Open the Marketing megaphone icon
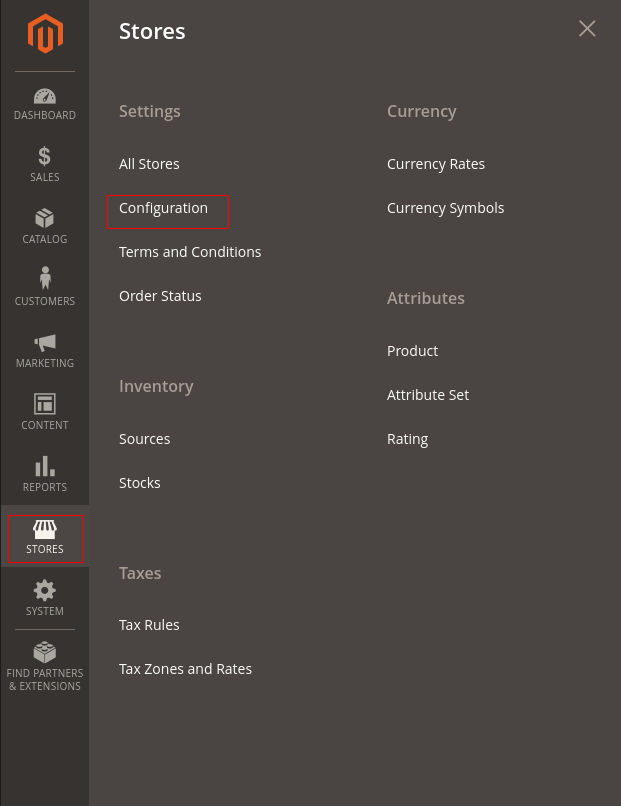 pyautogui.click(x=45, y=342)
